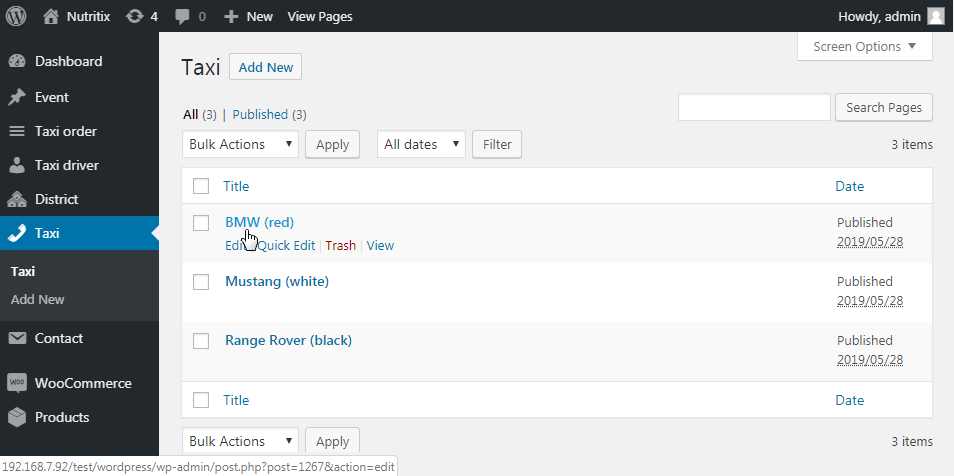Image resolution: width=954 pixels, height=476 pixels.
Task: Click the plus icon beside New
Action: 231,16
